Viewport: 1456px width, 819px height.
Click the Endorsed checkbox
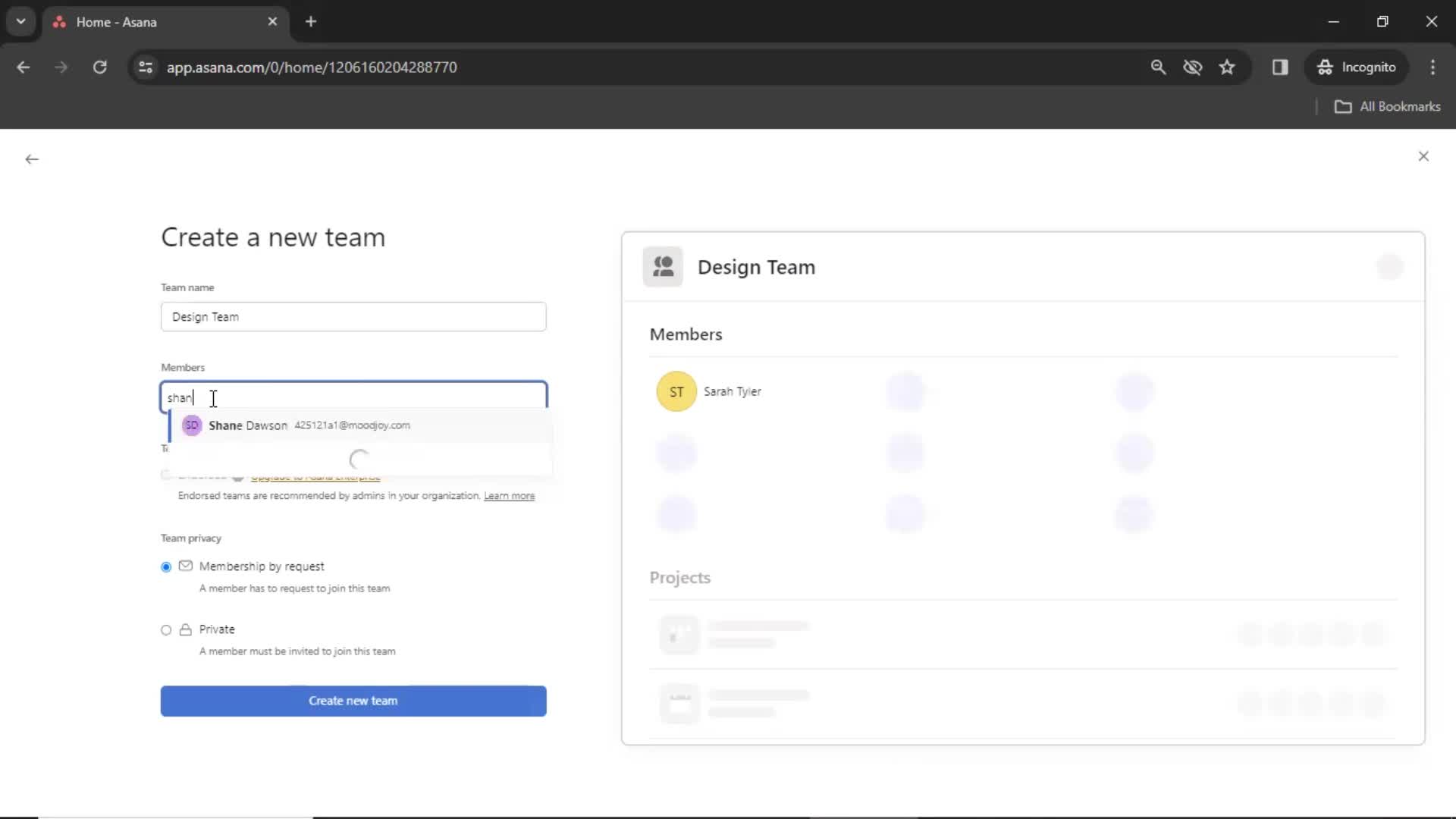[x=165, y=475]
